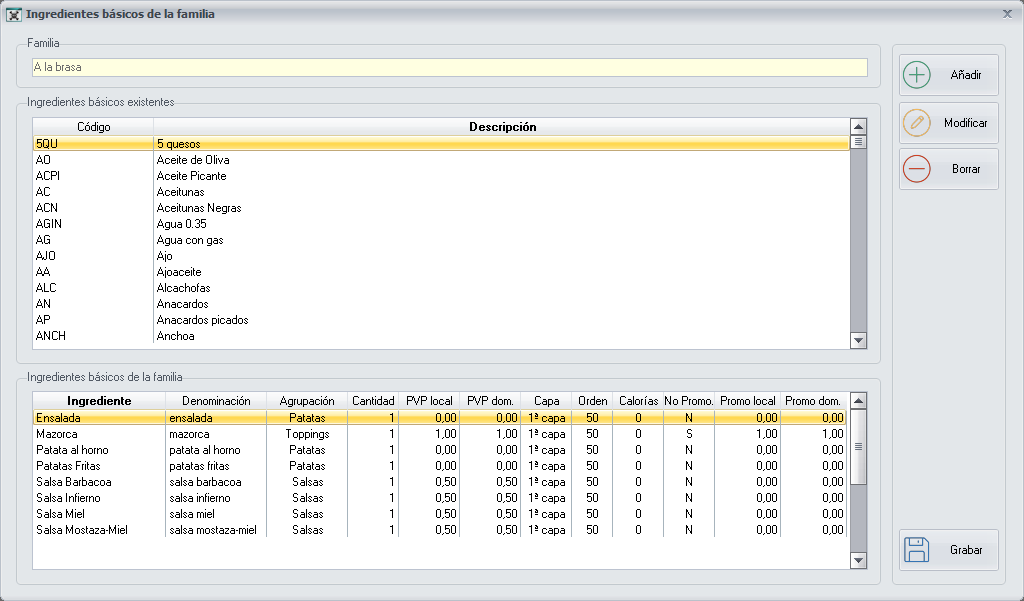Click the Agrupación column header
Screen dimensions: 1024x601
pyautogui.click(x=306, y=401)
